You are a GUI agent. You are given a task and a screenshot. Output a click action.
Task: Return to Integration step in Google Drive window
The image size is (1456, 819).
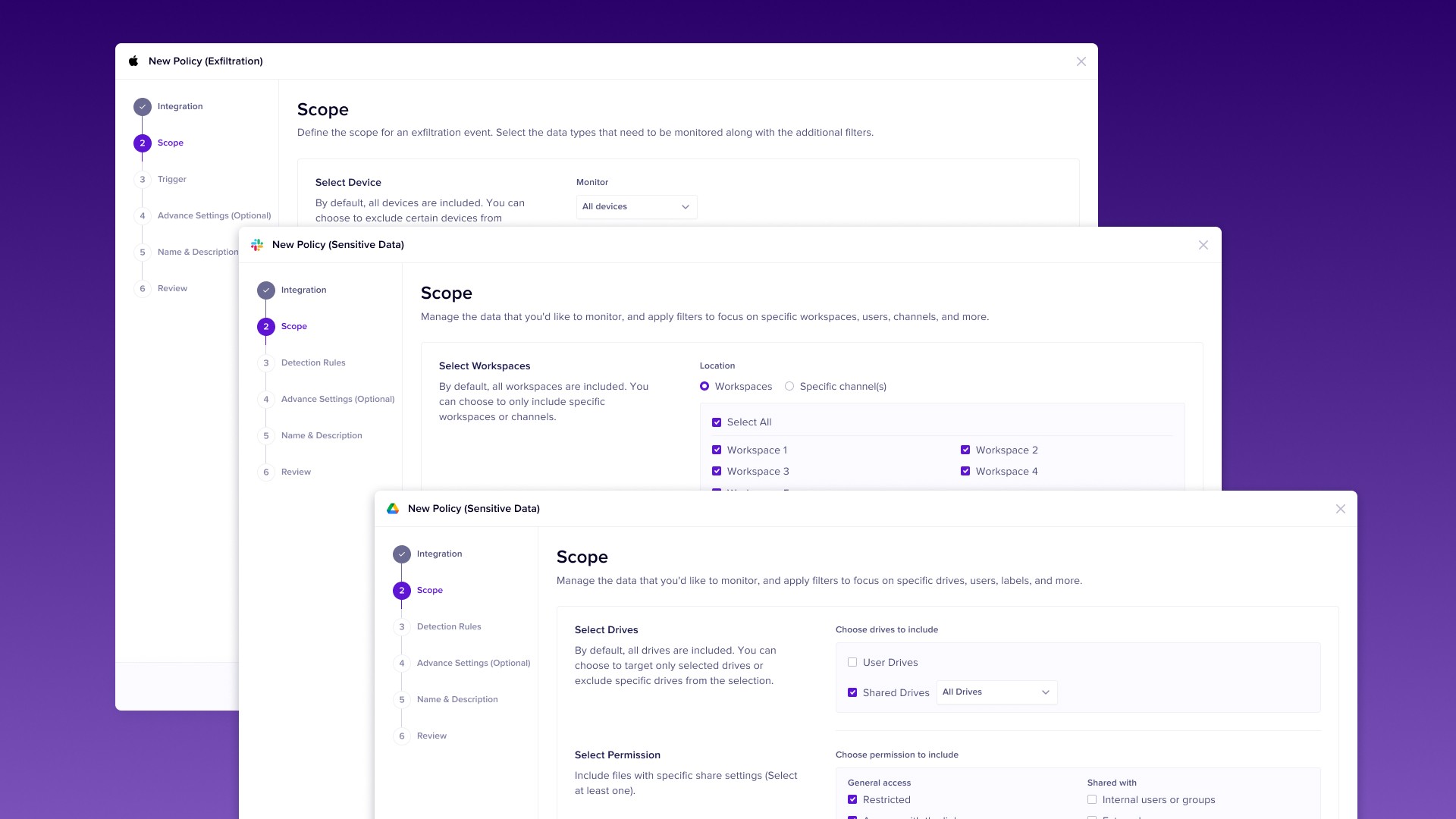(439, 554)
